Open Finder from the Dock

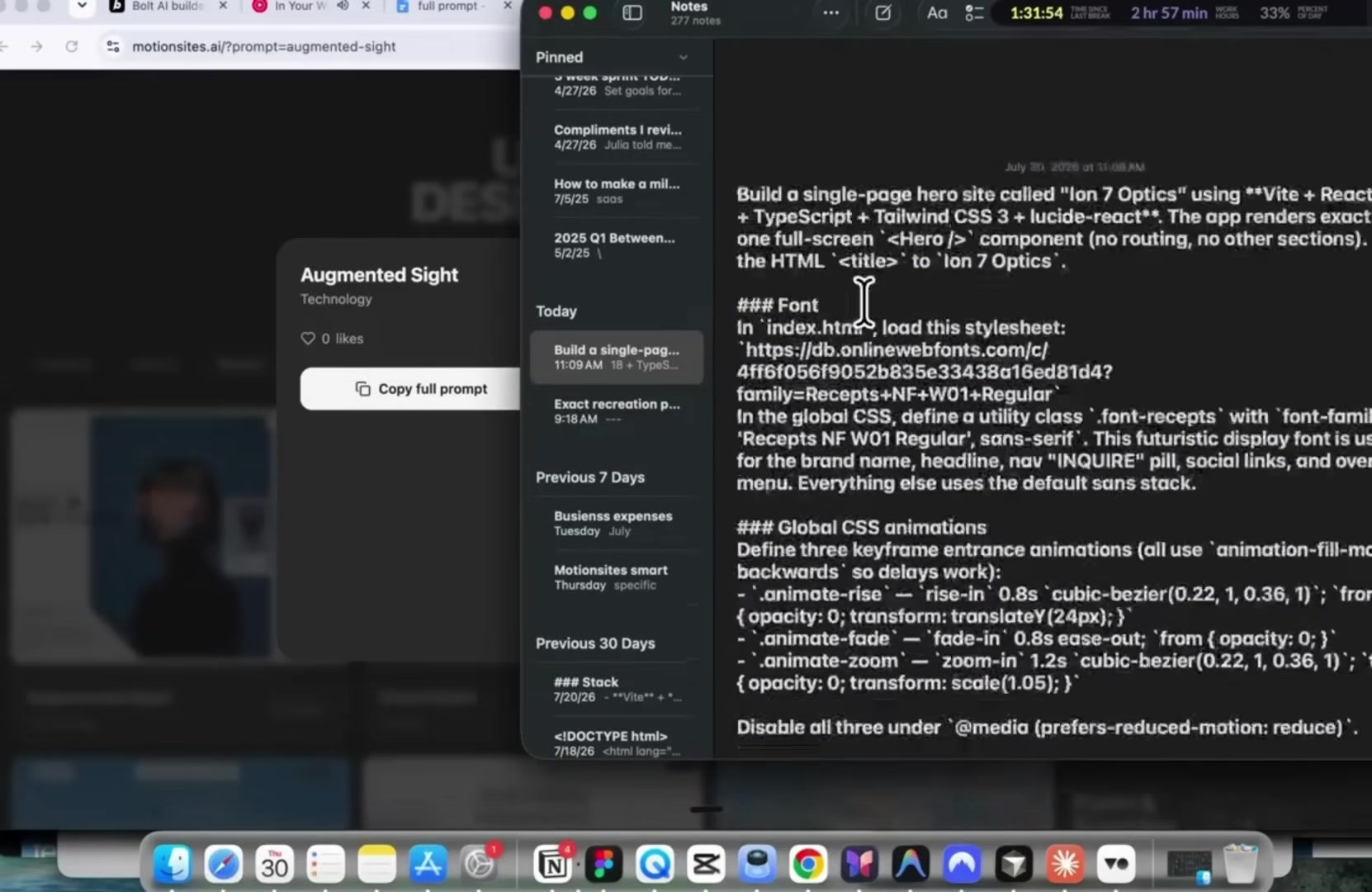click(x=173, y=864)
